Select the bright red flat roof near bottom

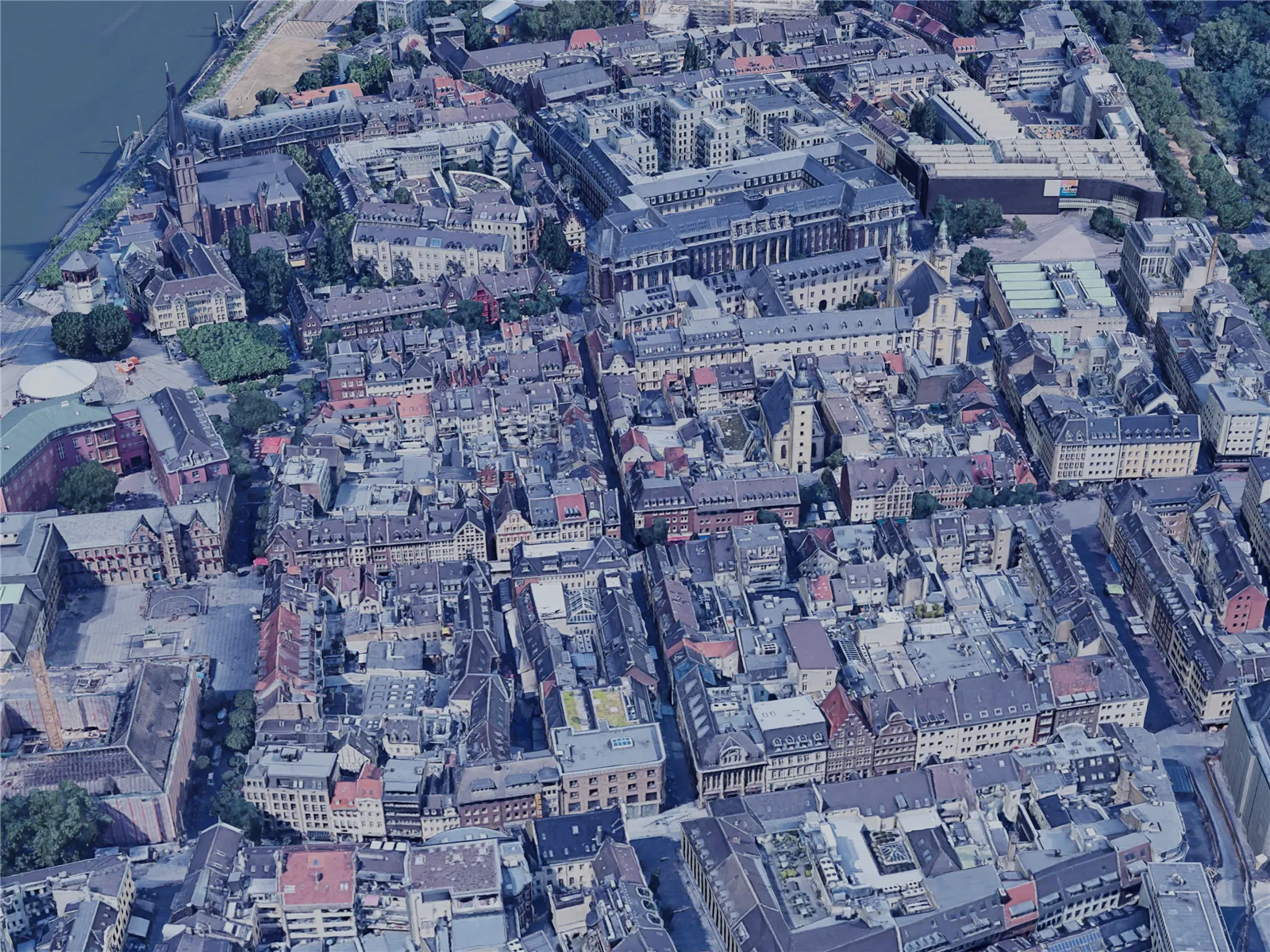coord(317,878)
